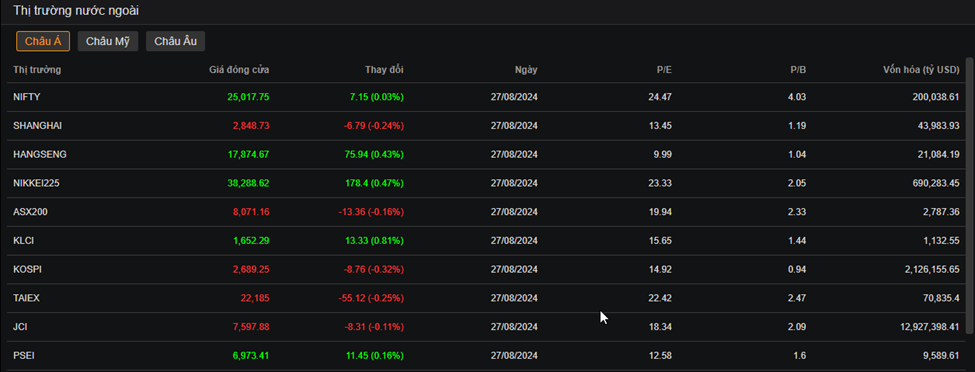Screen dimensions: 975x372
Task: Click the Thị trường column header
Action: coord(37,70)
